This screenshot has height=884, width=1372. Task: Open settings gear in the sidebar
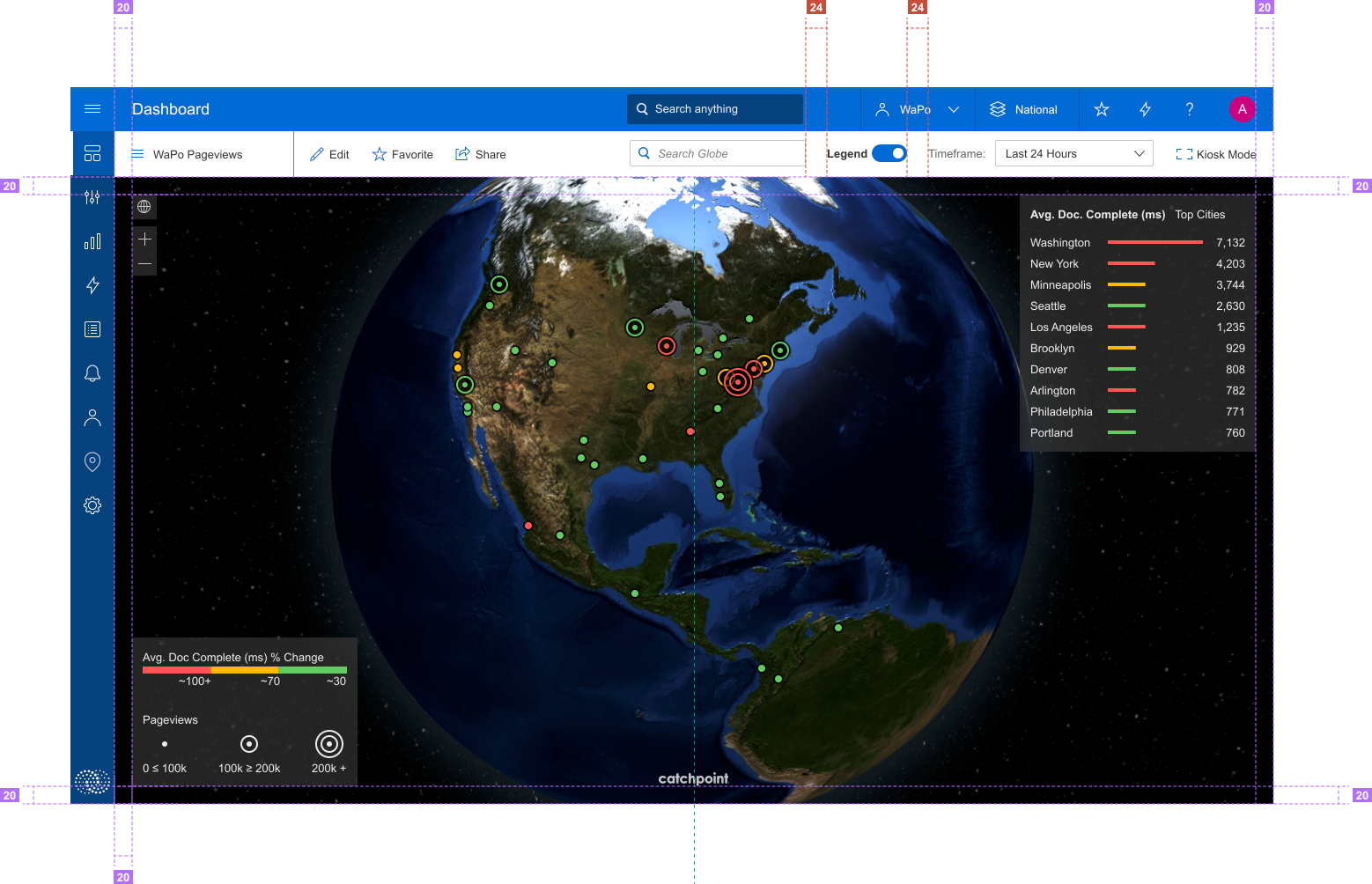tap(92, 505)
